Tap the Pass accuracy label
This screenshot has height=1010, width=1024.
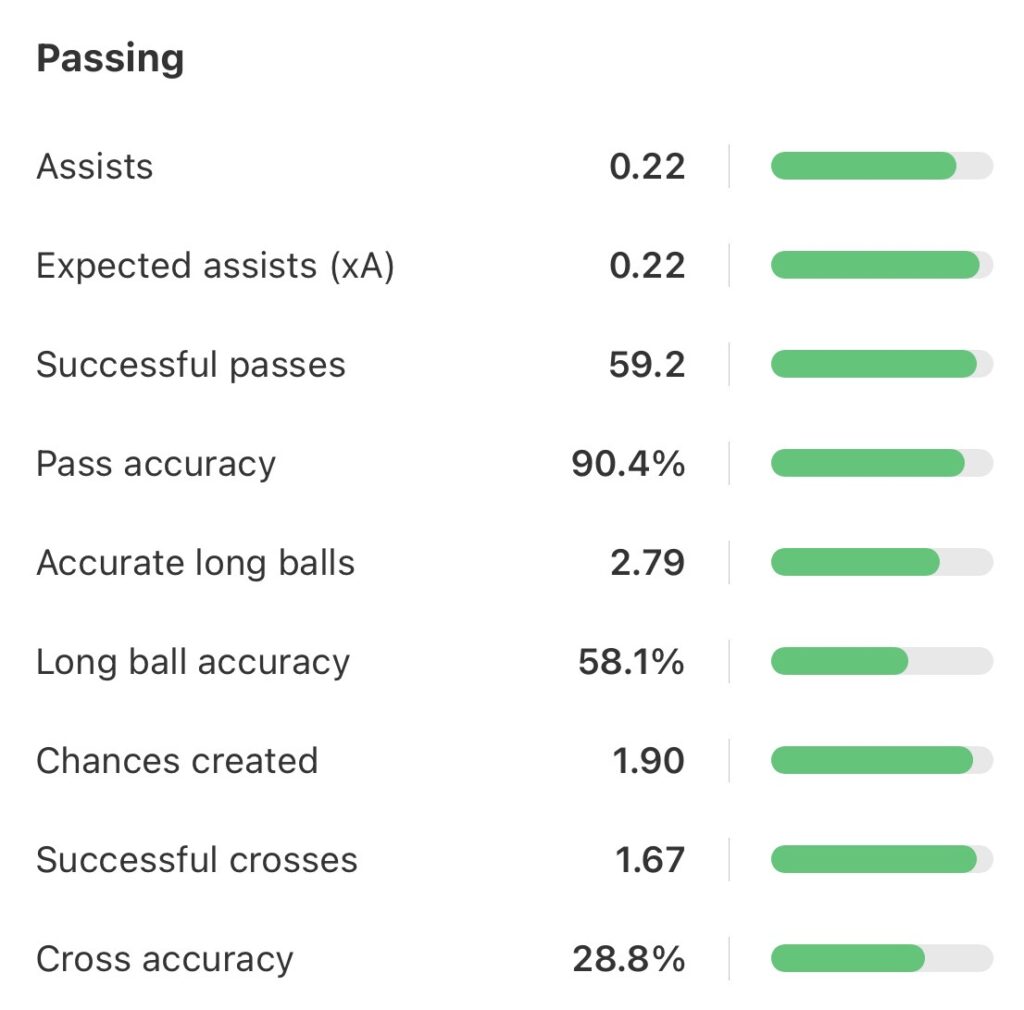point(155,463)
